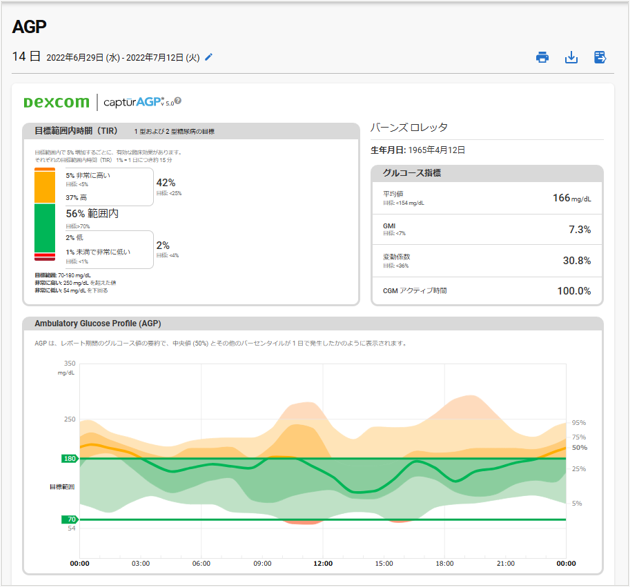Image resolution: width=630 pixels, height=587 pixels.
Task: Click the 75% percentile label
Action: point(579,437)
